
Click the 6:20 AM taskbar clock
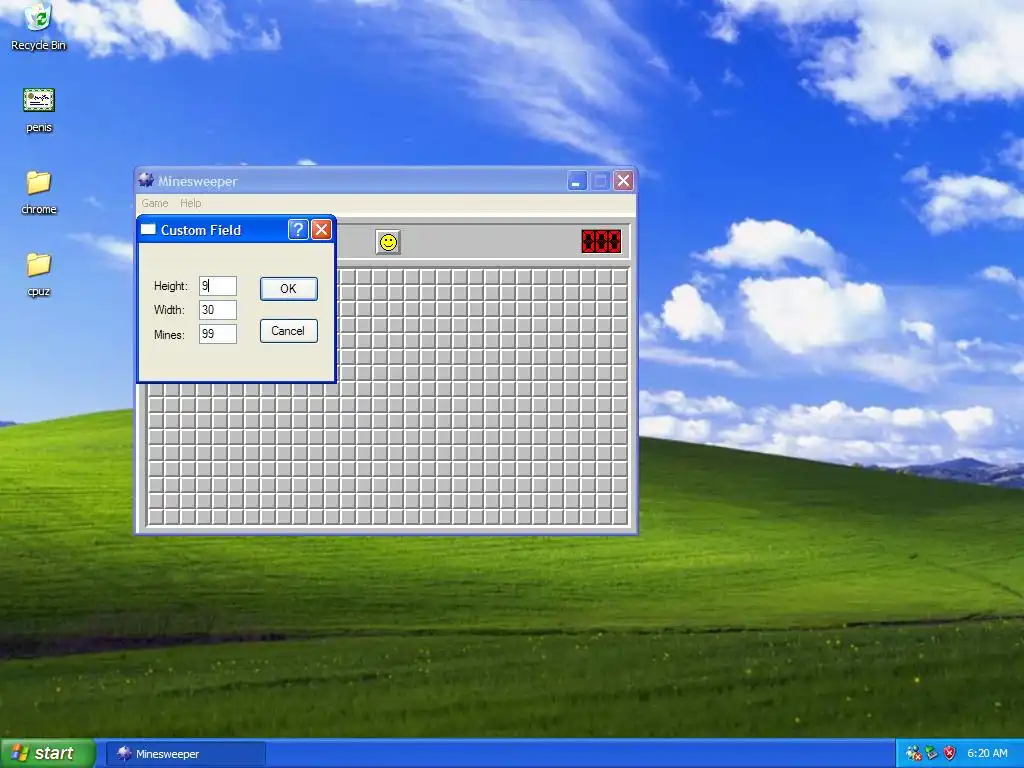[987, 753]
